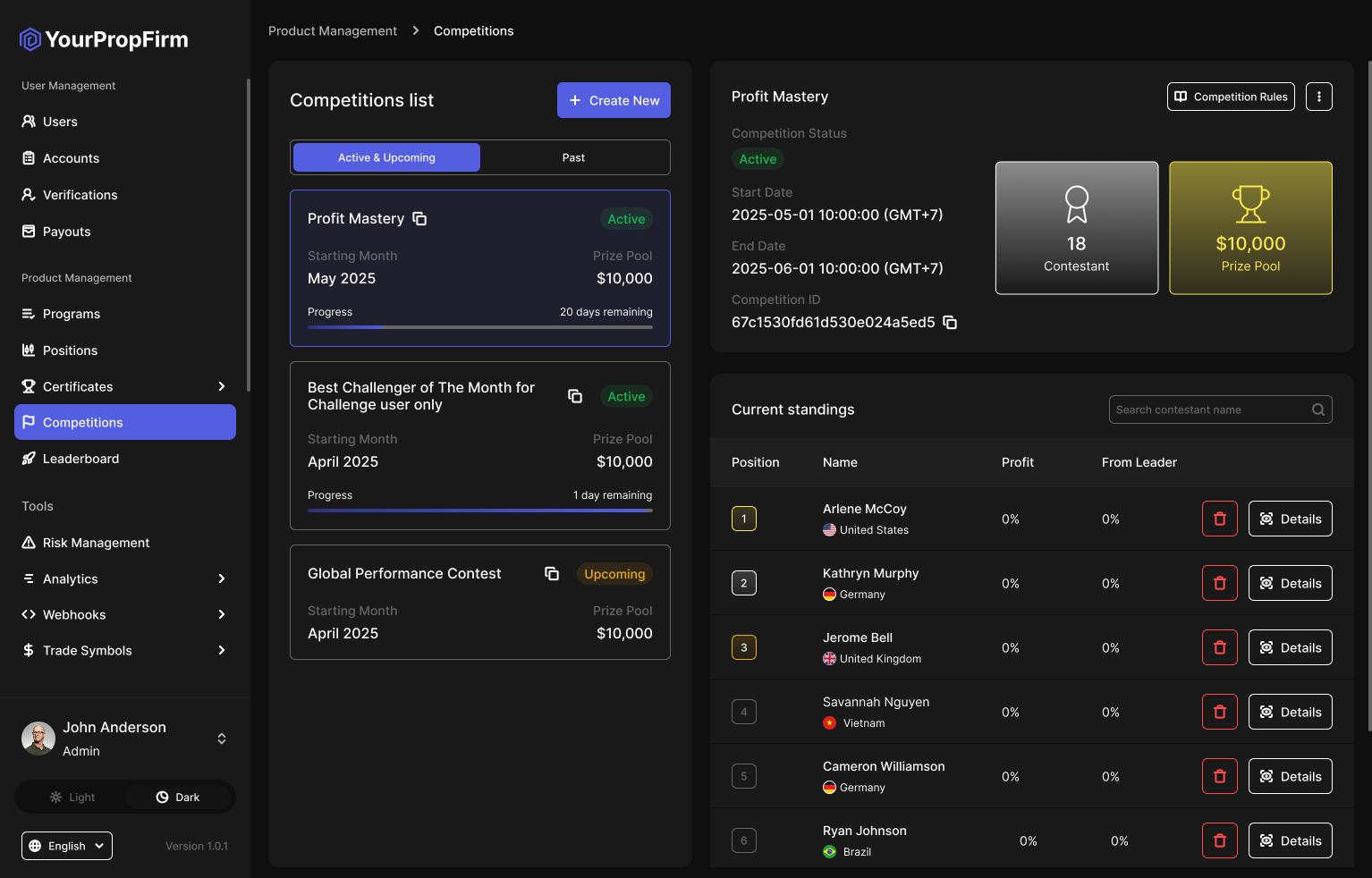Expand the John Anderson account switcher
The width and height of the screenshot is (1372, 878).
coord(222,739)
